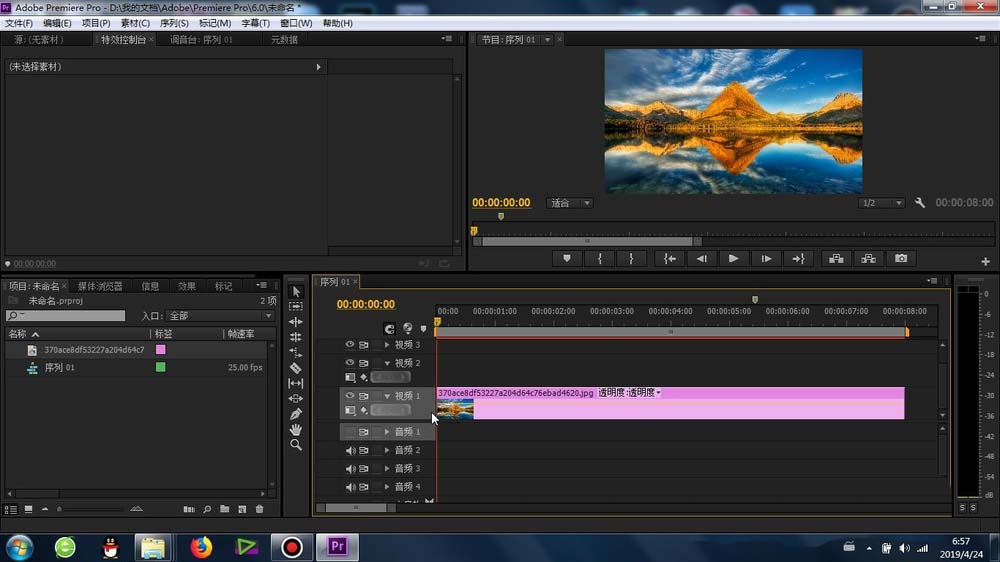Expand the 音频 1 track
The width and height of the screenshot is (1000, 562).
coord(387,432)
